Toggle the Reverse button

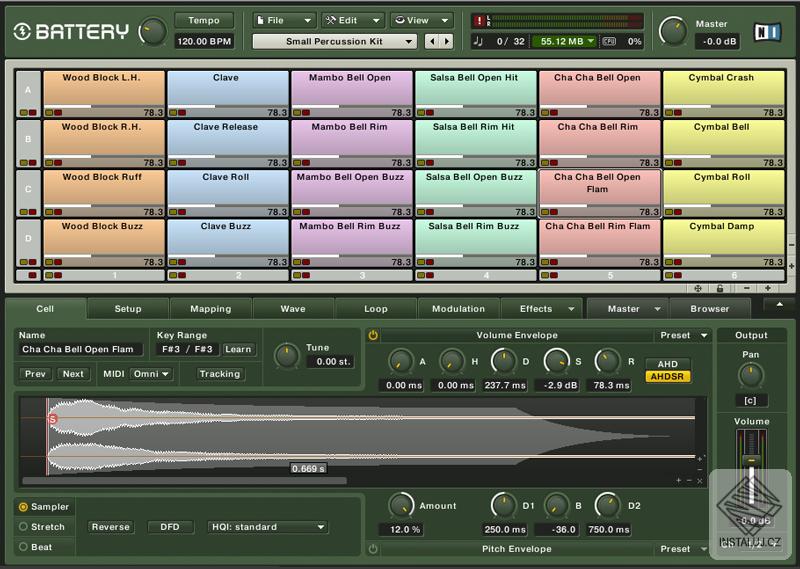110,527
